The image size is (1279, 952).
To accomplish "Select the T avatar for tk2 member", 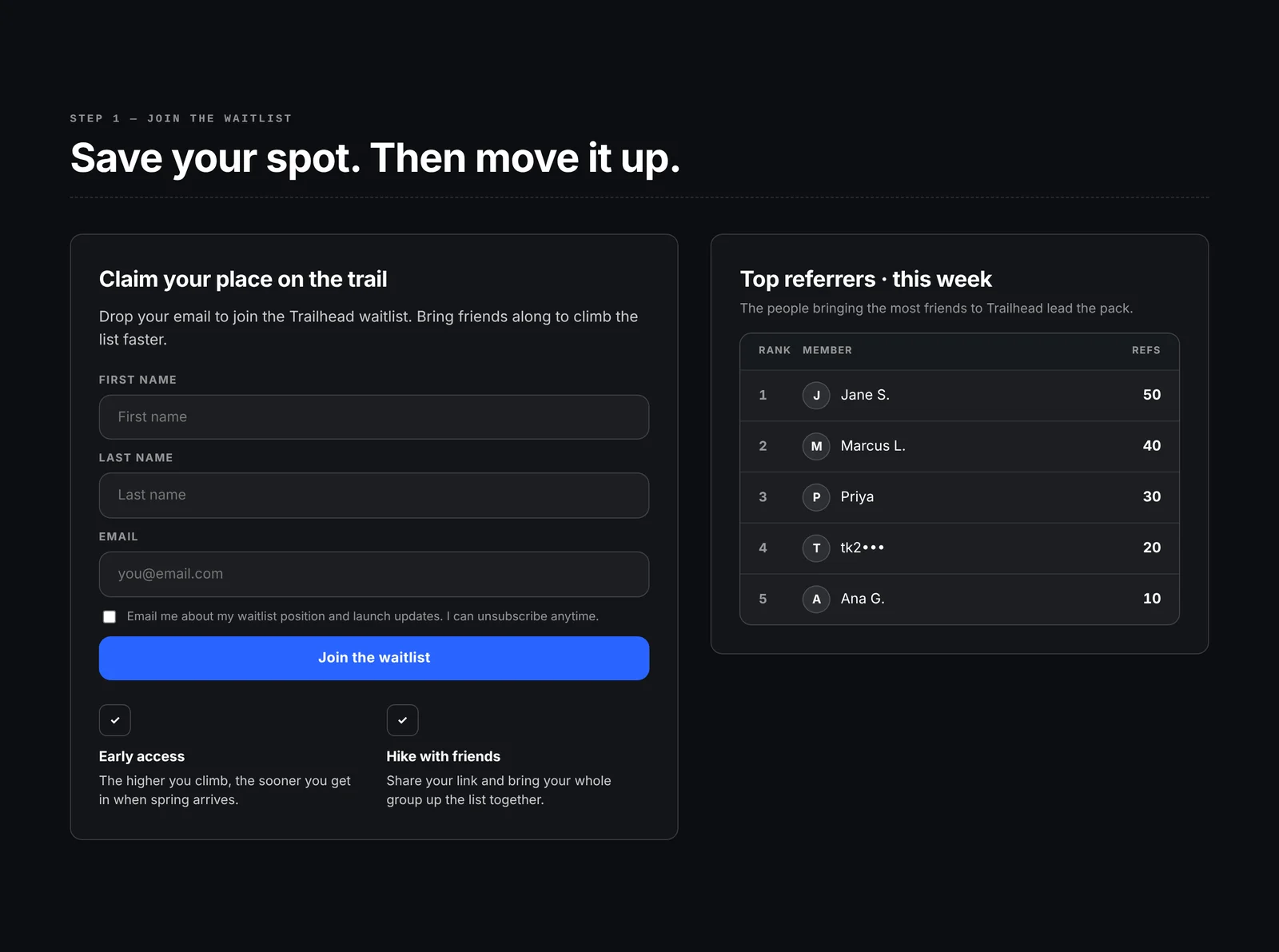I will click(816, 548).
